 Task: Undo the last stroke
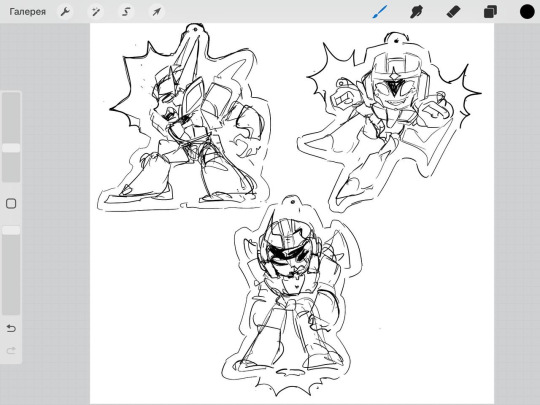11,329
